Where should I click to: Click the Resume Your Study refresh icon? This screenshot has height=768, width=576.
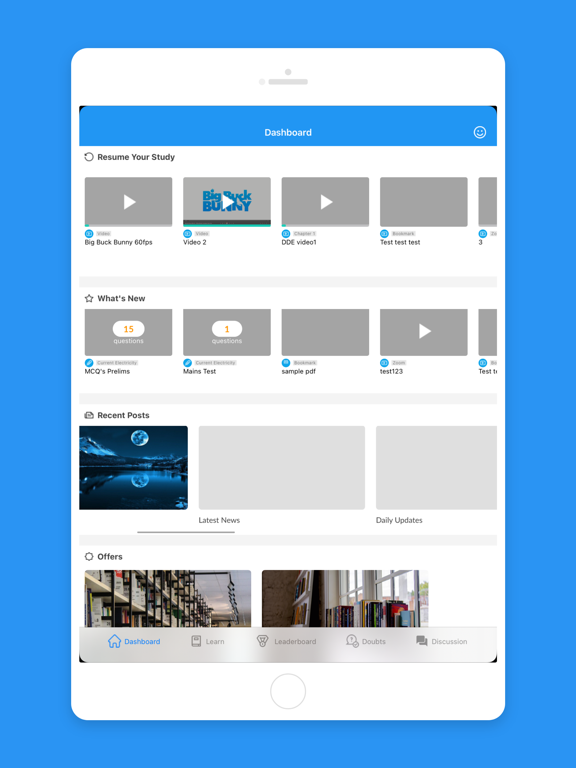pos(89,157)
